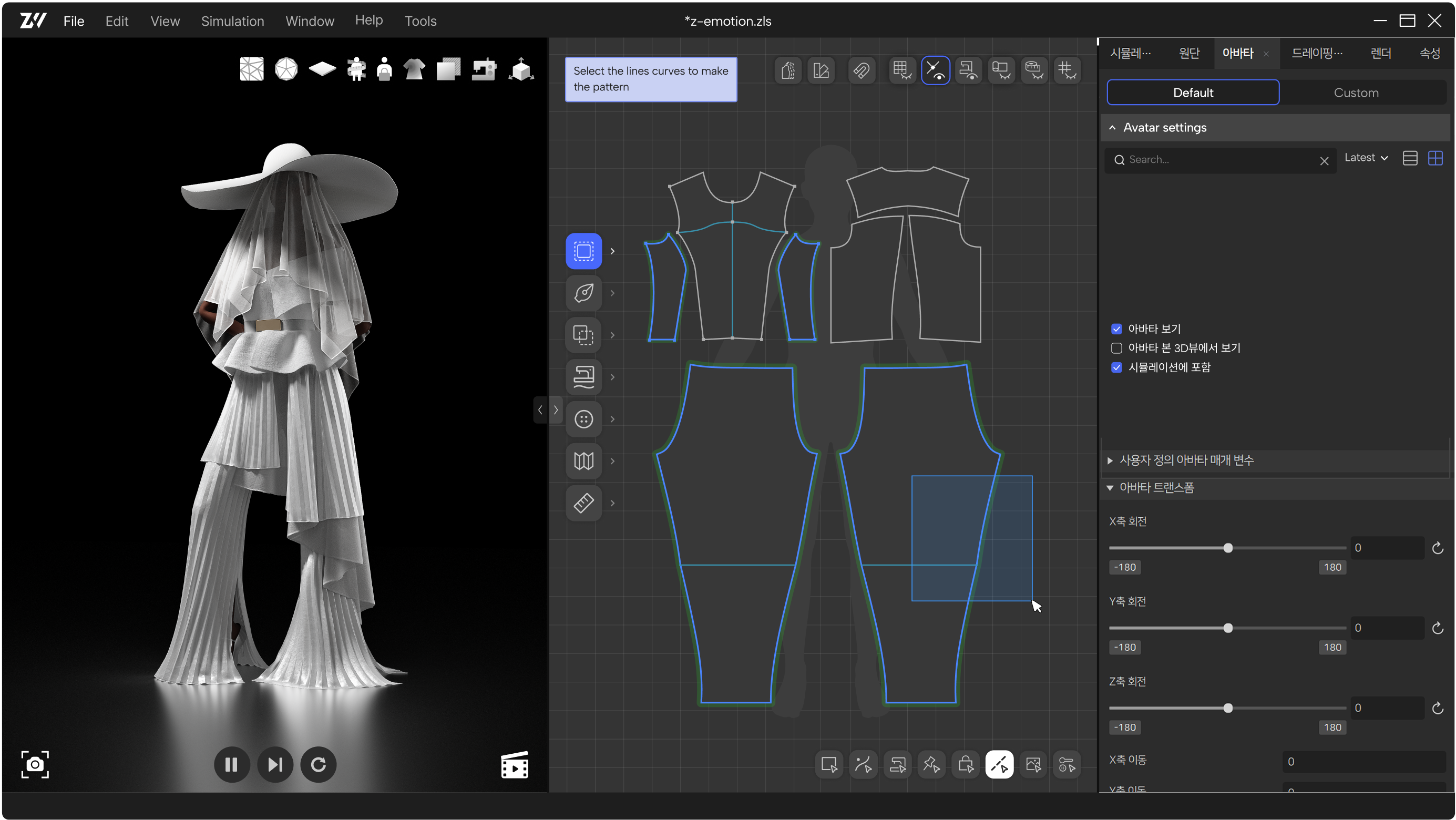Select the ruler measure tool
The width and height of the screenshot is (1456, 820).
pyautogui.click(x=583, y=503)
